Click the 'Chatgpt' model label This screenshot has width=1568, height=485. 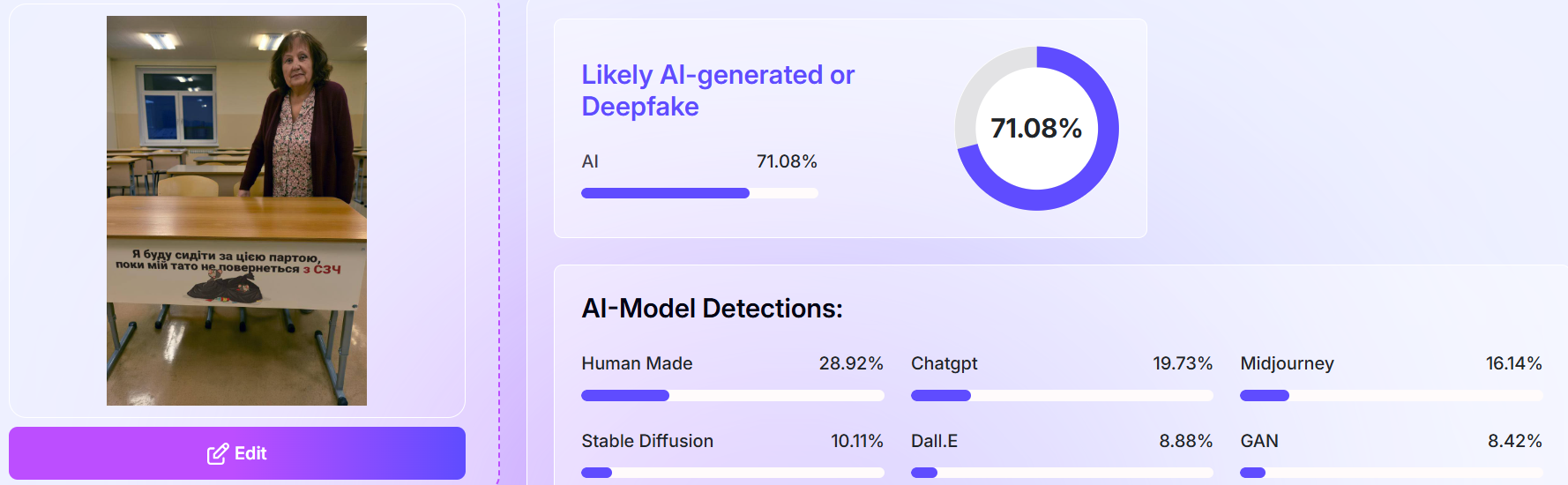tap(944, 363)
